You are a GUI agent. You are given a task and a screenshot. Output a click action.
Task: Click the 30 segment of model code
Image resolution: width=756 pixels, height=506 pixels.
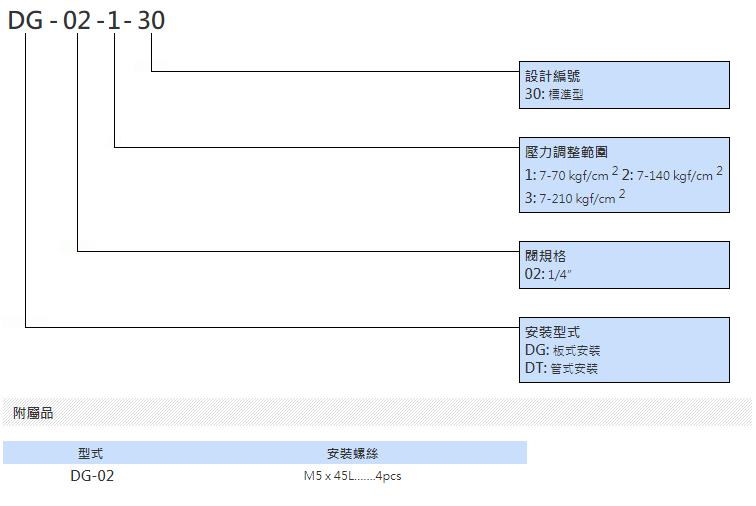[151, 21]
